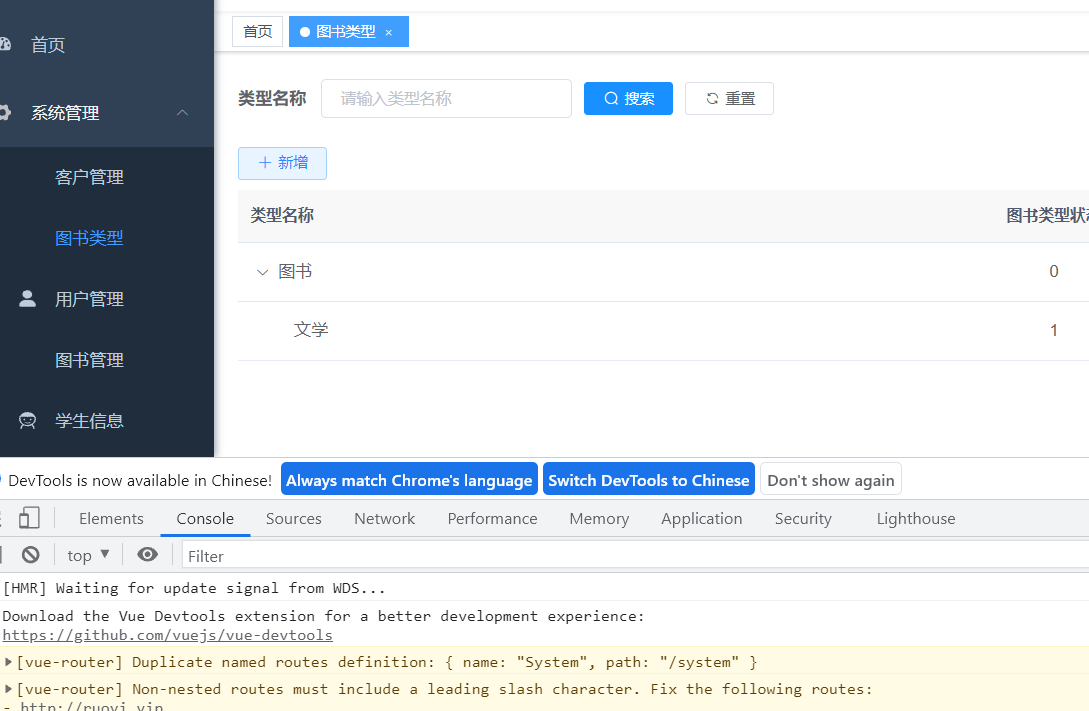Click the 类型名称 column header

pyautogui.click(x=282, y=215)
